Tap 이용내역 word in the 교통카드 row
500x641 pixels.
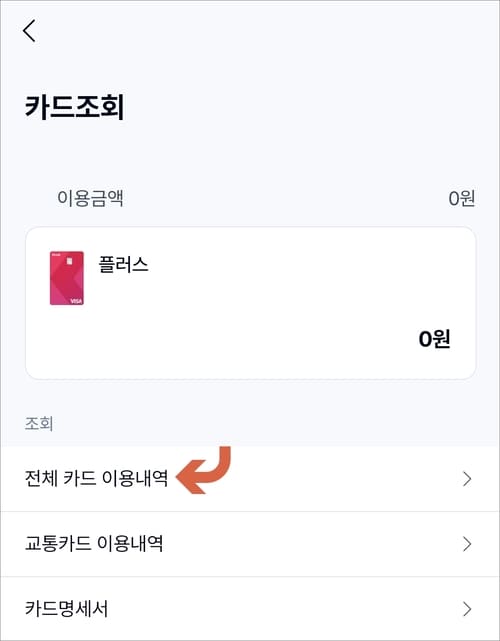(x=130, y=544)
